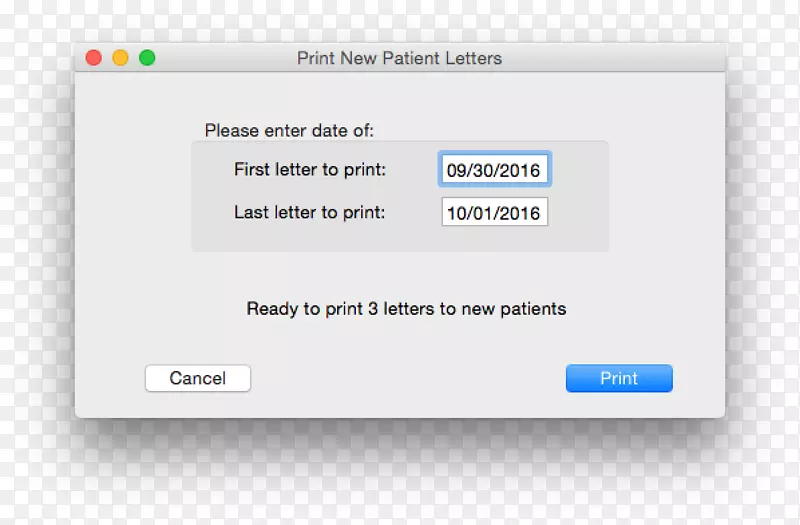Place cursor on day 30 in first date
The width and height of the screenshot is (800, 525).
click(x=484, y=171)
